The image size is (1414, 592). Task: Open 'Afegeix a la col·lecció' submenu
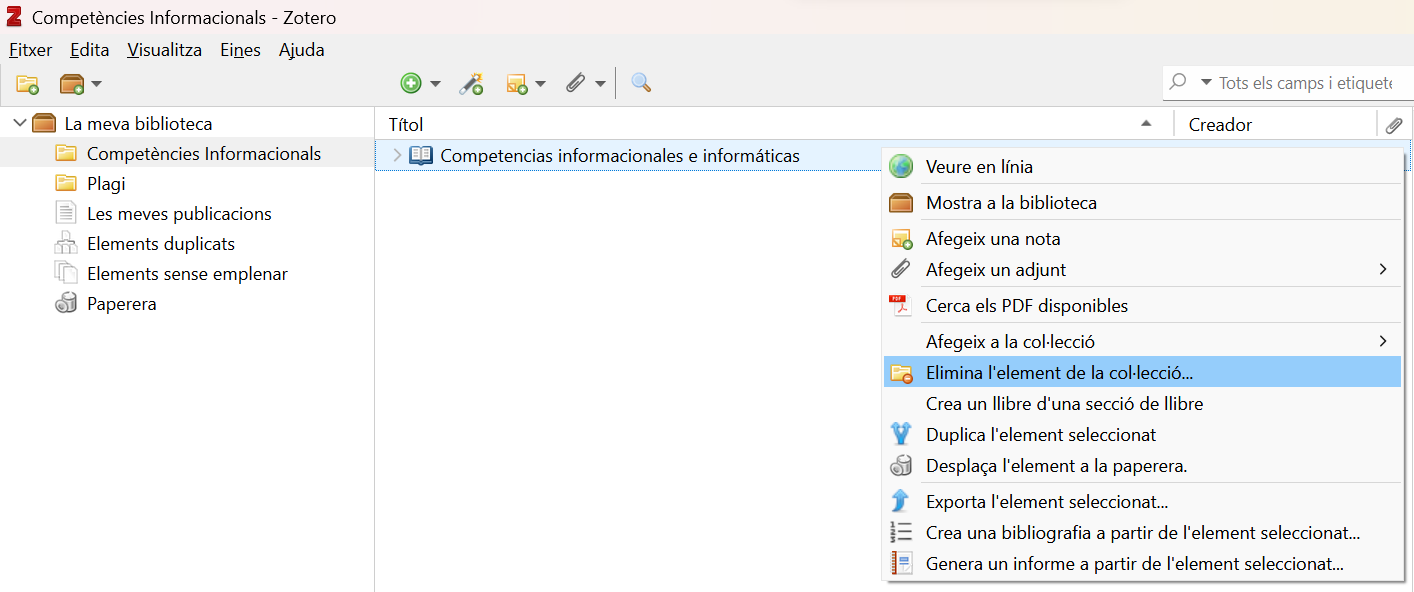[1142, 342]
